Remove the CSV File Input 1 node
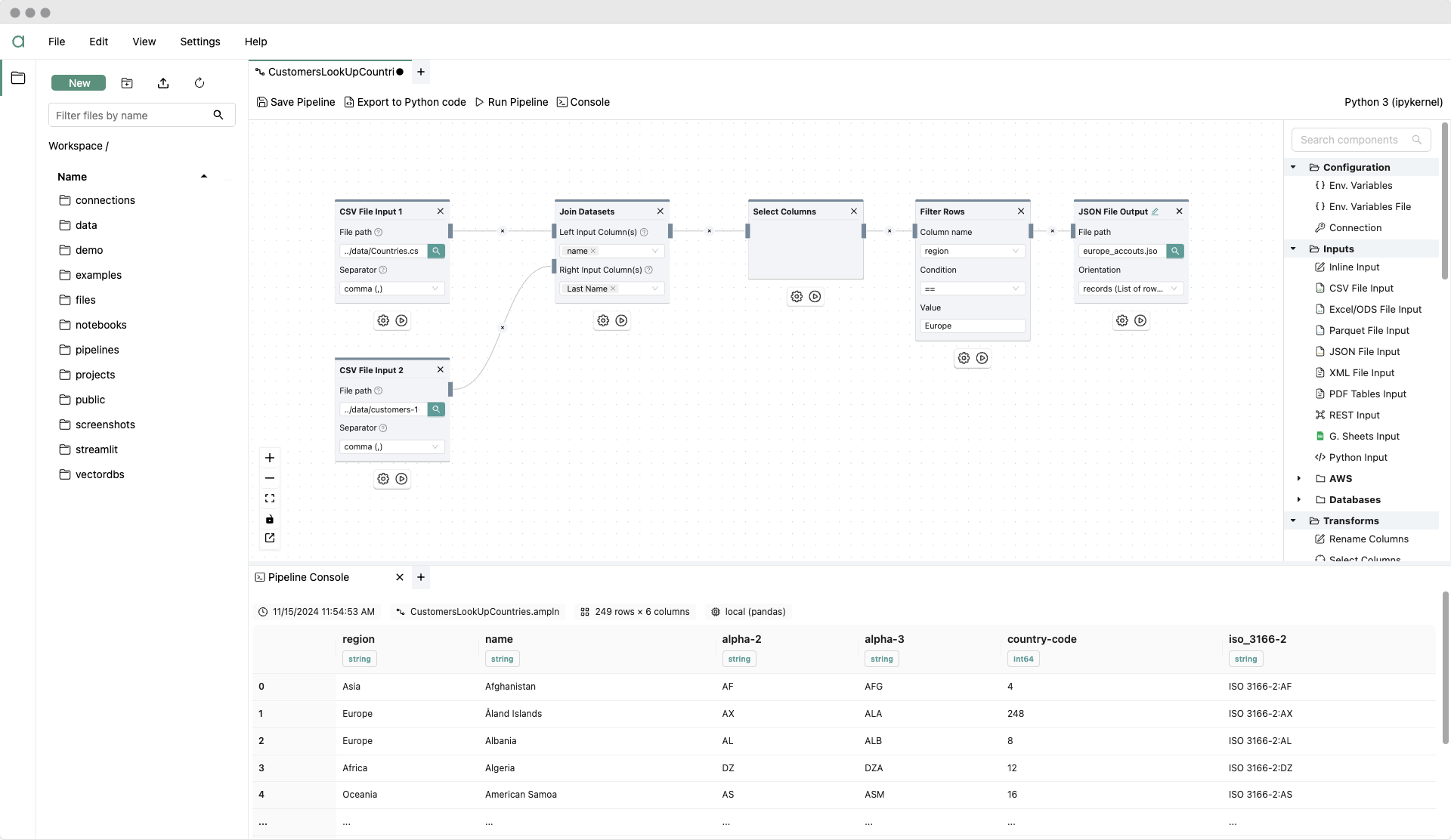 pos(441,212)
